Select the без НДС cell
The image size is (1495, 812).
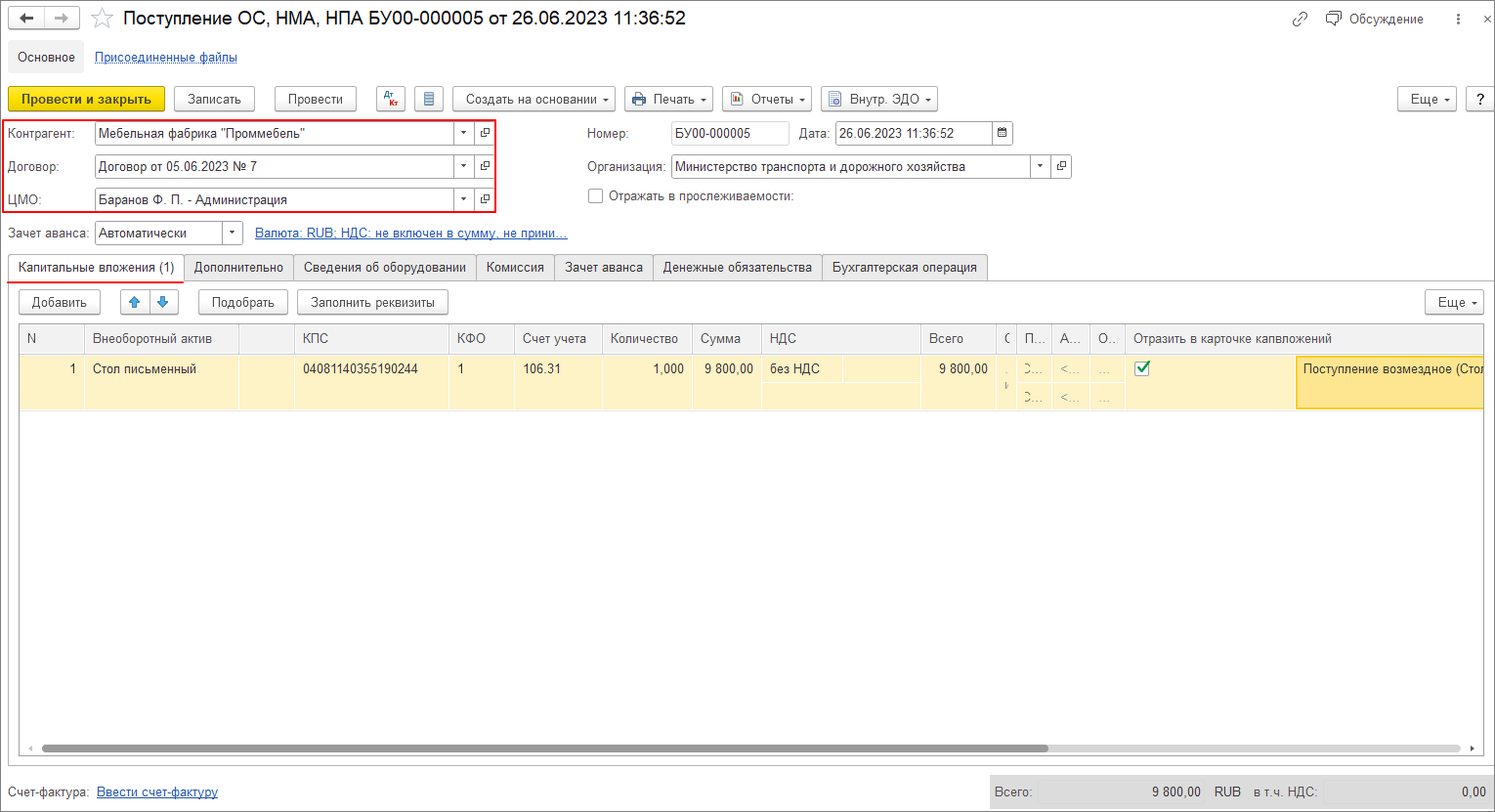pyautogui.click(x=801, y=368)
